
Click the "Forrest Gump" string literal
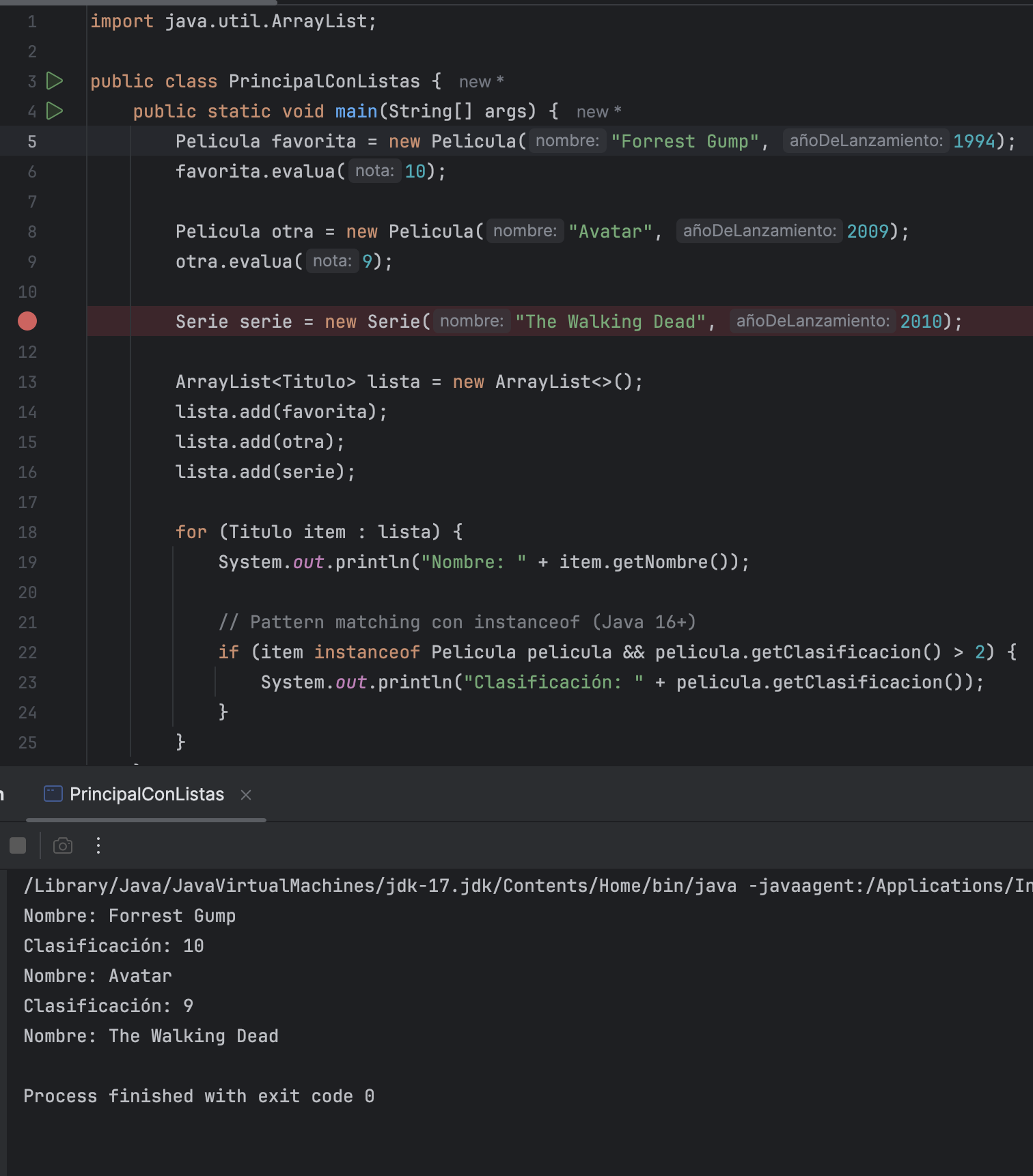(x=685, y=141)
